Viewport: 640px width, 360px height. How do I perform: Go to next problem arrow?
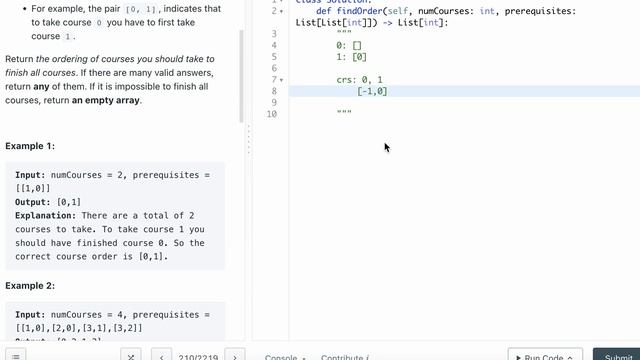(235, 356)
